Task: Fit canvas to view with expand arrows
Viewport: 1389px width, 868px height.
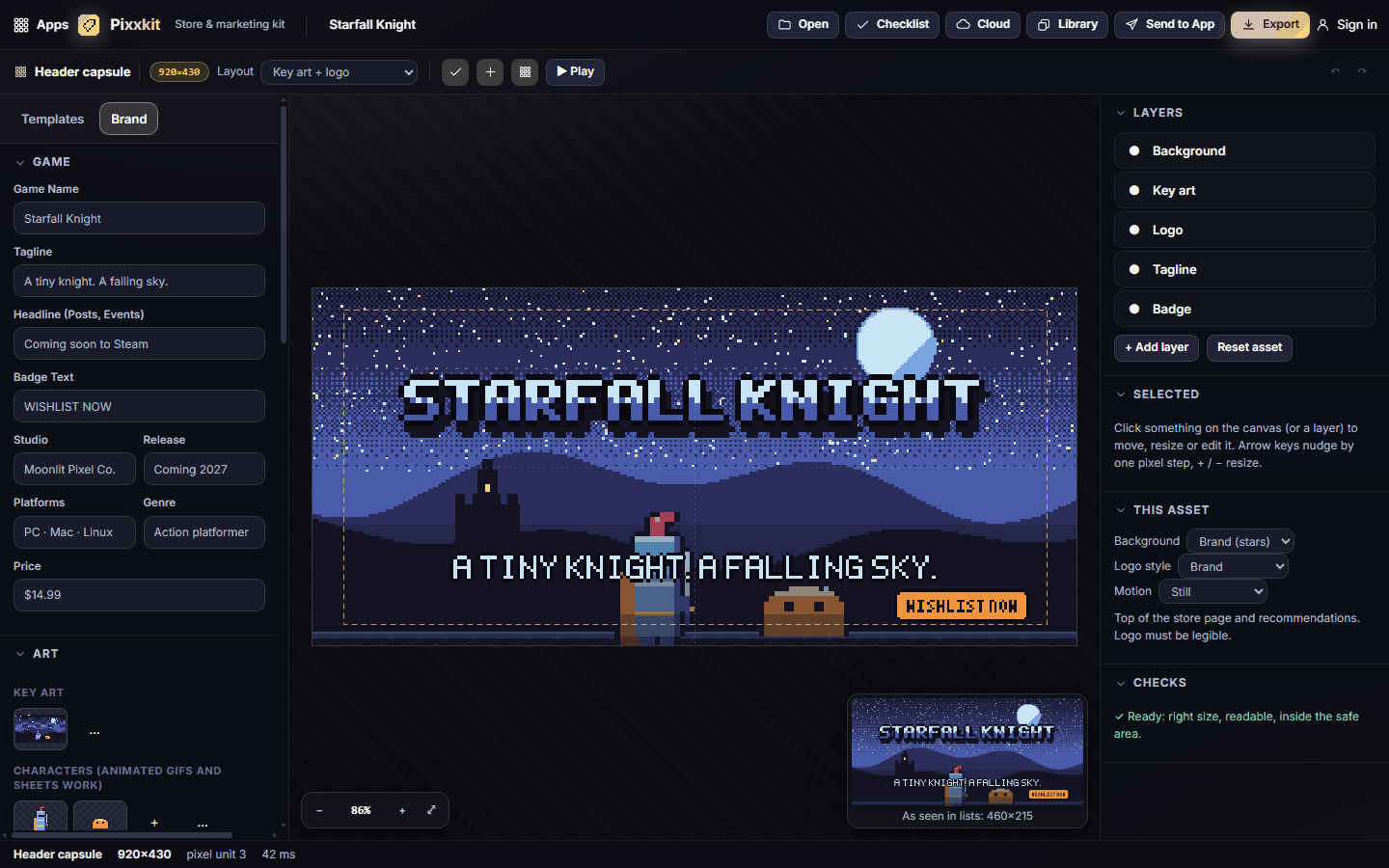Action: (x=431, y=810)
